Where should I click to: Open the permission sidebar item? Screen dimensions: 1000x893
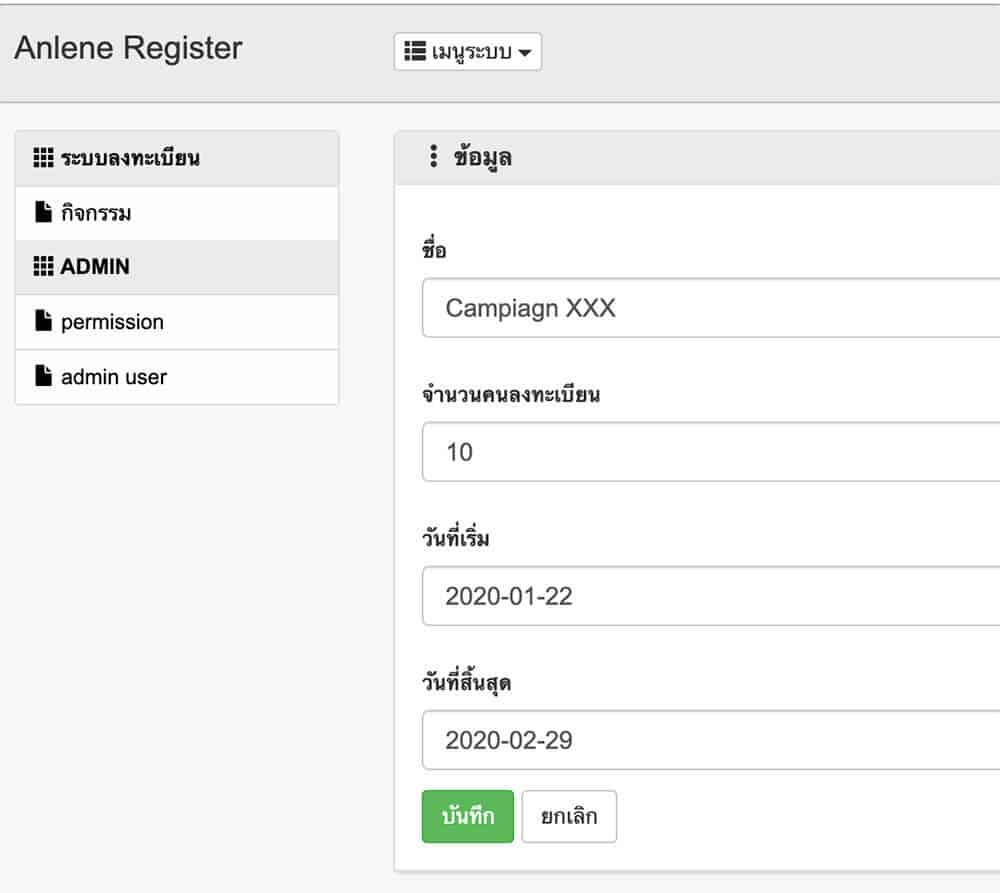tap(177, 322)
